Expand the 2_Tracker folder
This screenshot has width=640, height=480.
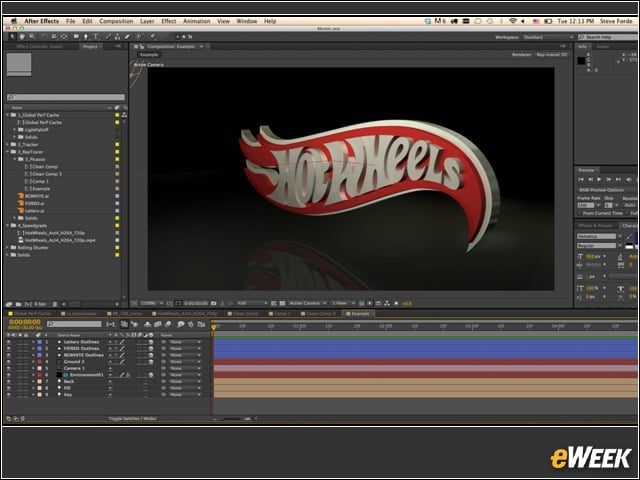click(7, 144)
